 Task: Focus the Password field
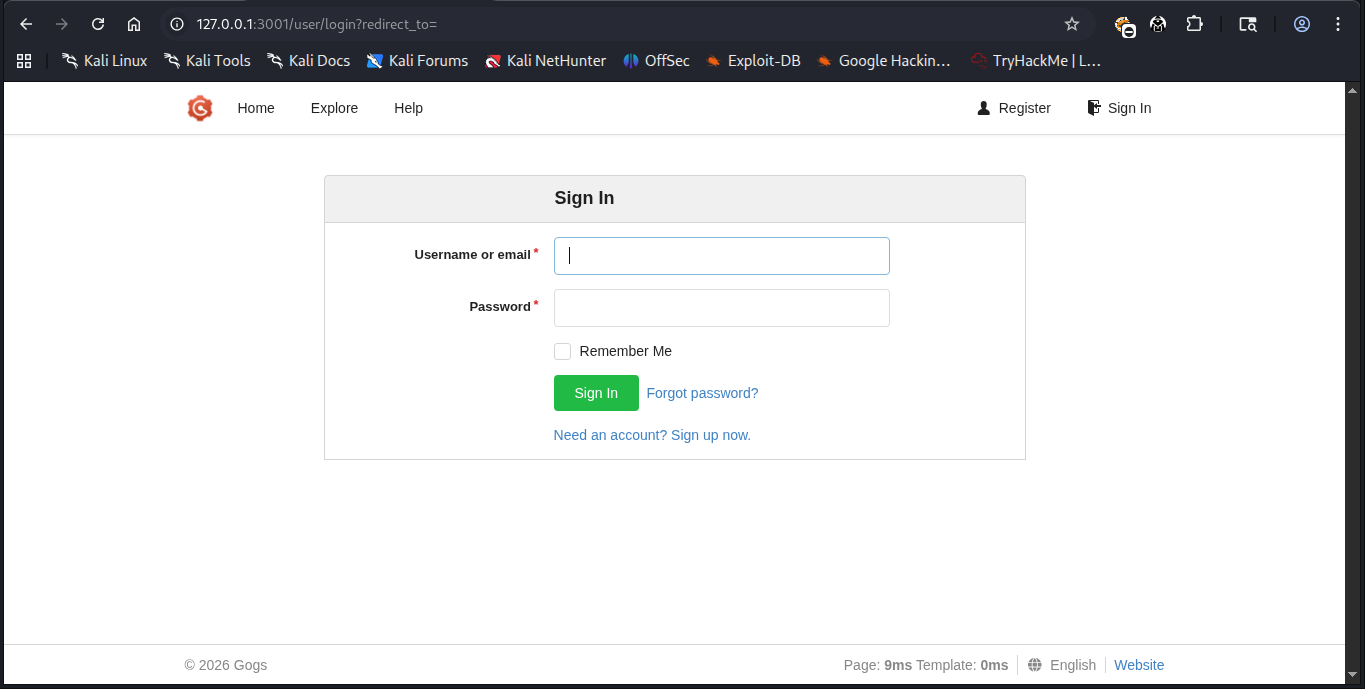coord(721,308)
